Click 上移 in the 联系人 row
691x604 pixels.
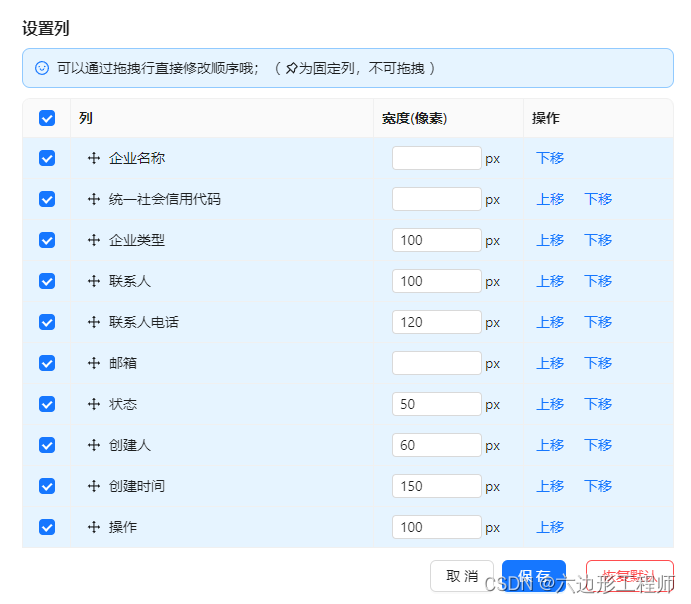tap(550, 281)
